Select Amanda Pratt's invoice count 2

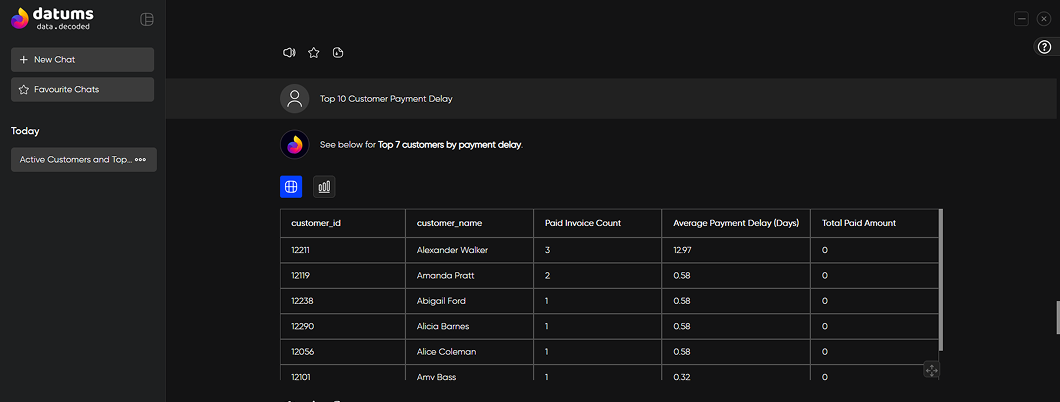tap(598, 276)
